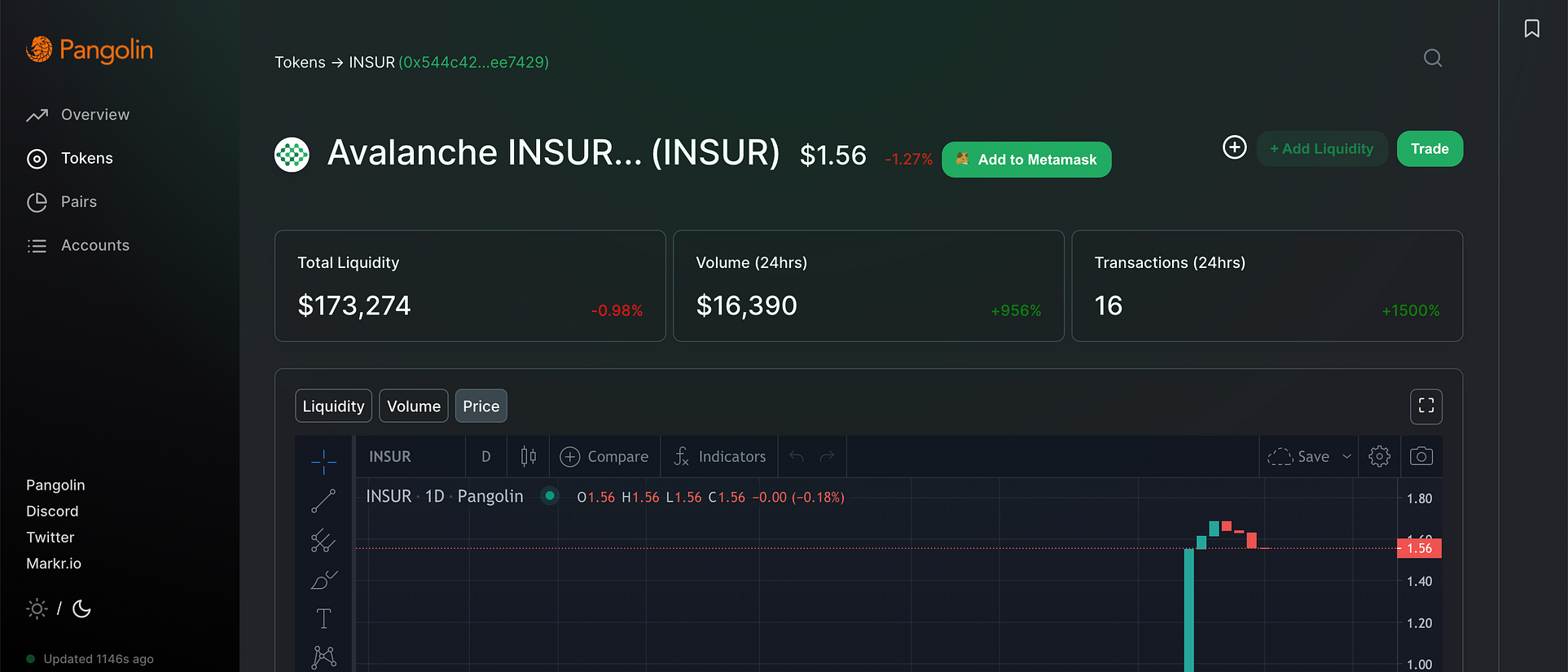Viewport: 1568px width, 672px height.
Task: Click the Compare button in chart toolbar
Action: 604,457
